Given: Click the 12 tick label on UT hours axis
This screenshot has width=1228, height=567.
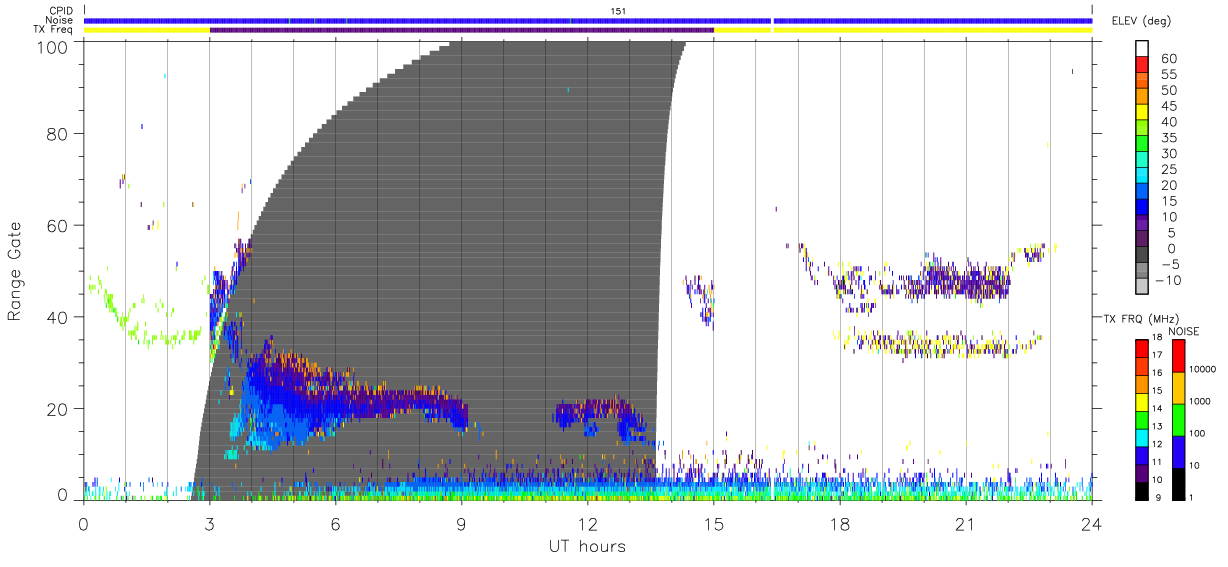Looking at the screenshot, I should [588, 523].
